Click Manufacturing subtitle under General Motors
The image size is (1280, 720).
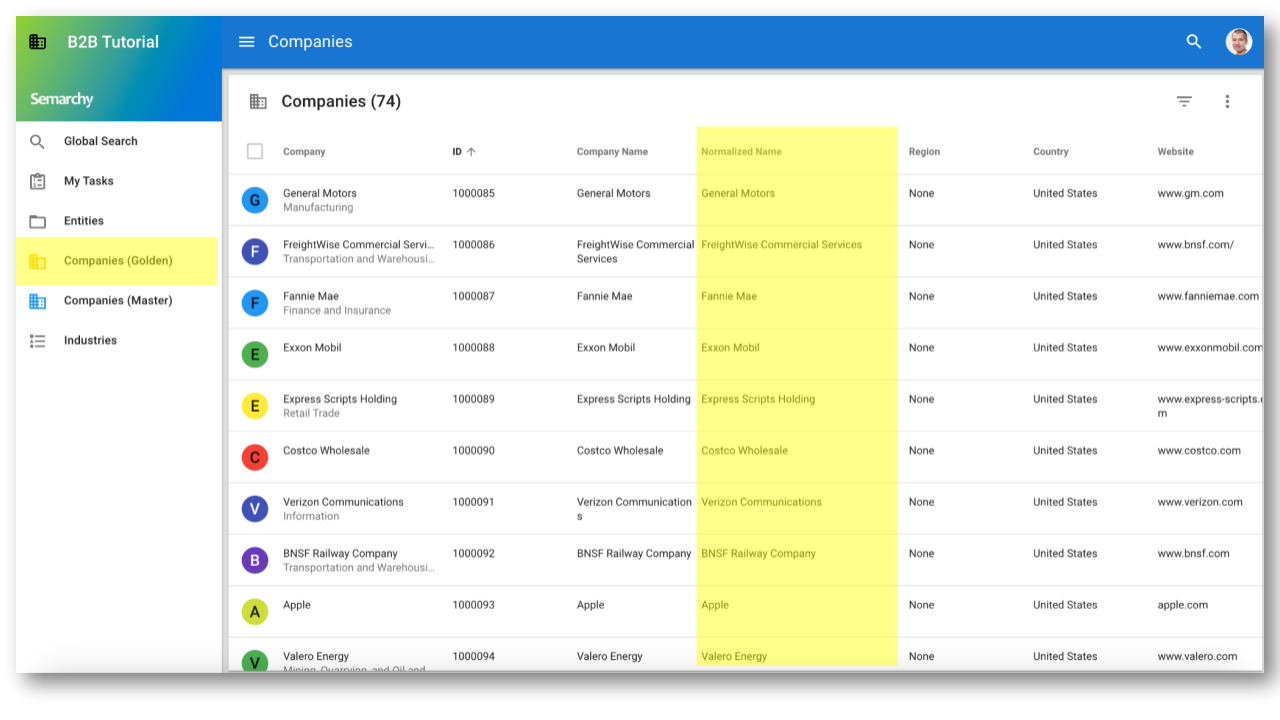click(318, 208)
